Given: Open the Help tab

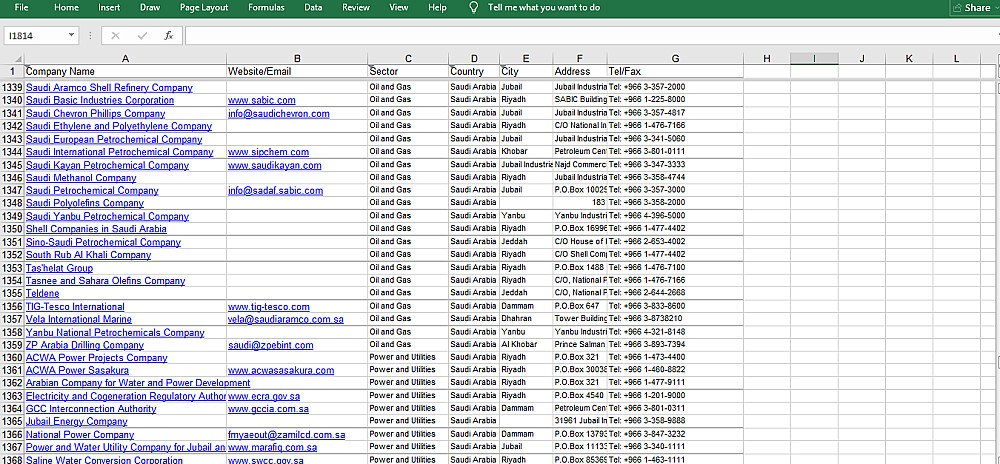Looking at the screenshot, I should click(x=438, y=8).
